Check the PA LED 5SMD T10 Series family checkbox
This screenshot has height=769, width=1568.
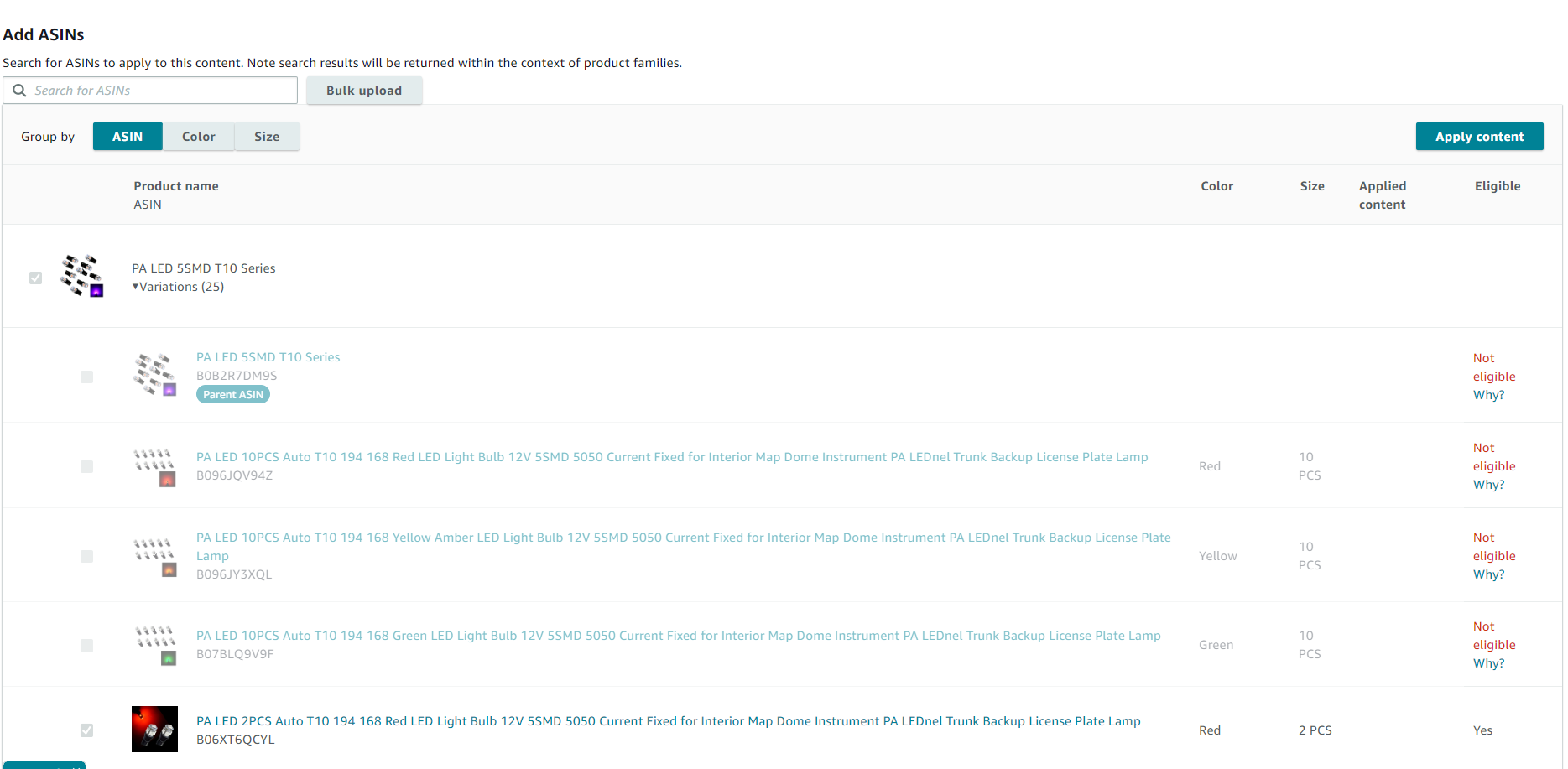(35, 277)
